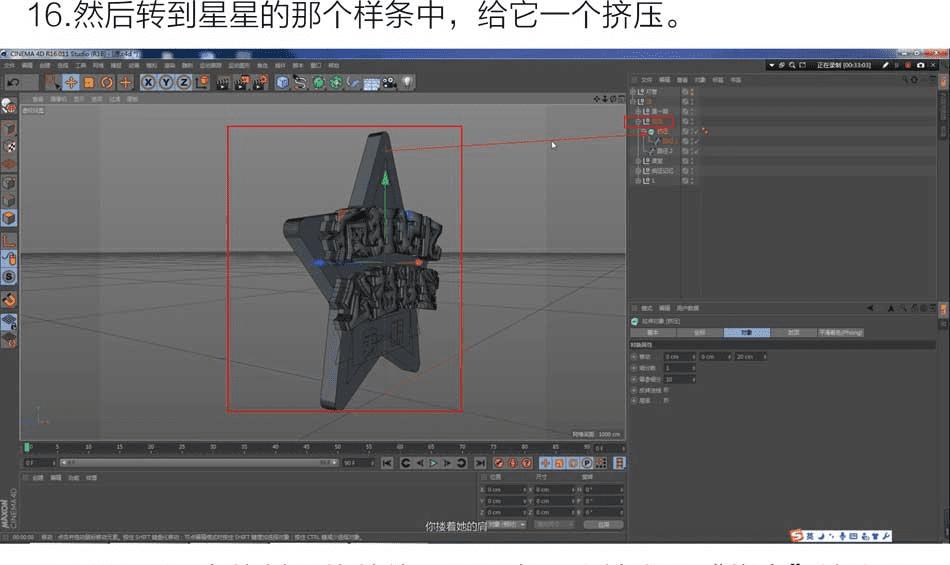Click the Apply button in coordinates manager
The width and height of the screenshot is (950, 565).
(x=603, y=524)
